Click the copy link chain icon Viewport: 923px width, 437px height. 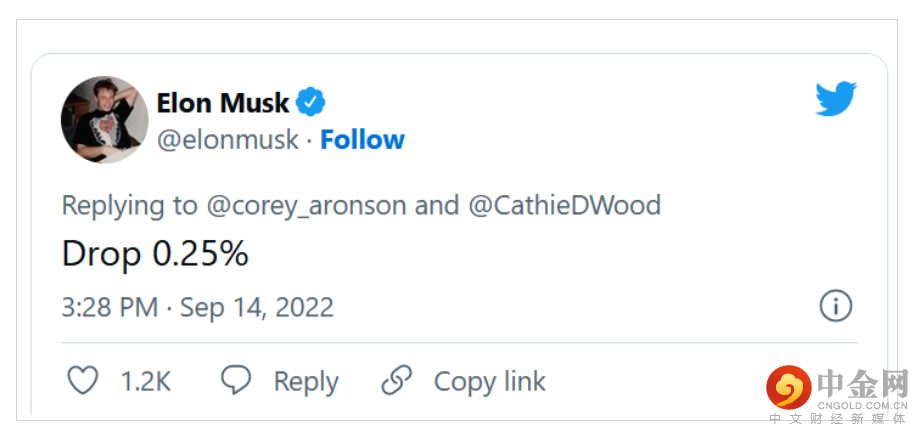pos(397,381)
